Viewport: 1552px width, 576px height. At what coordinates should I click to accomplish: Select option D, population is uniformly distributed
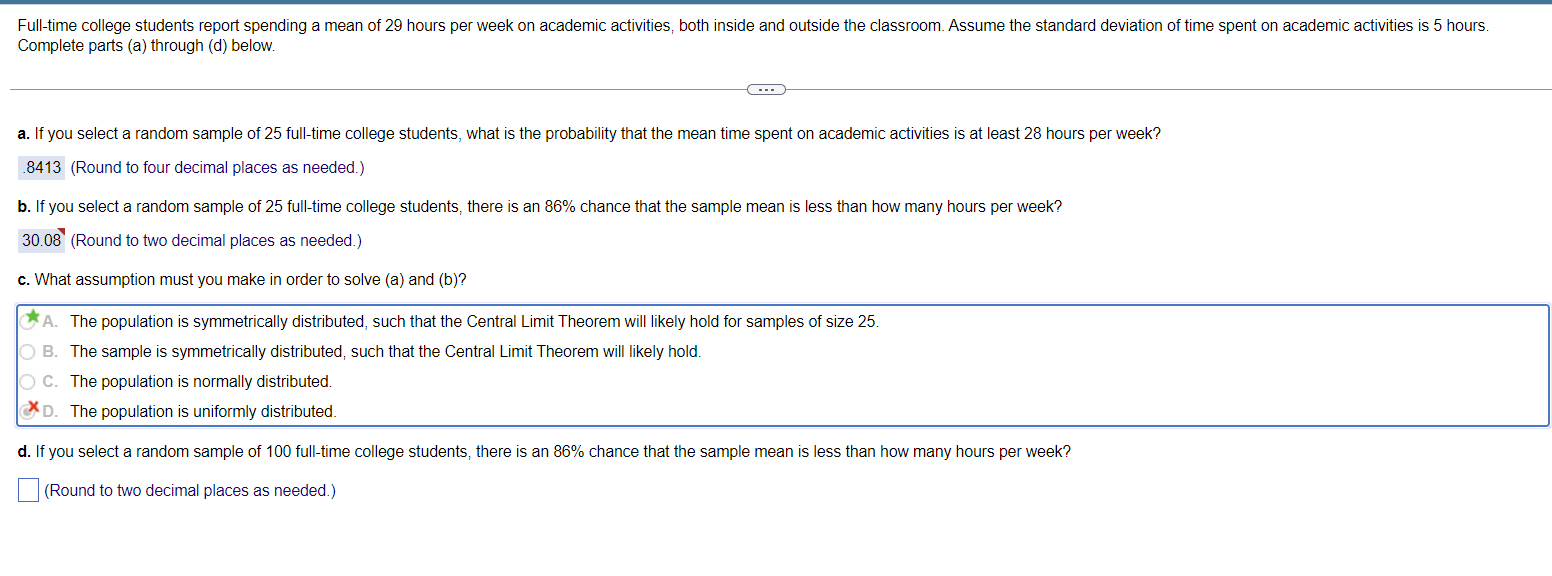[27, 410]
